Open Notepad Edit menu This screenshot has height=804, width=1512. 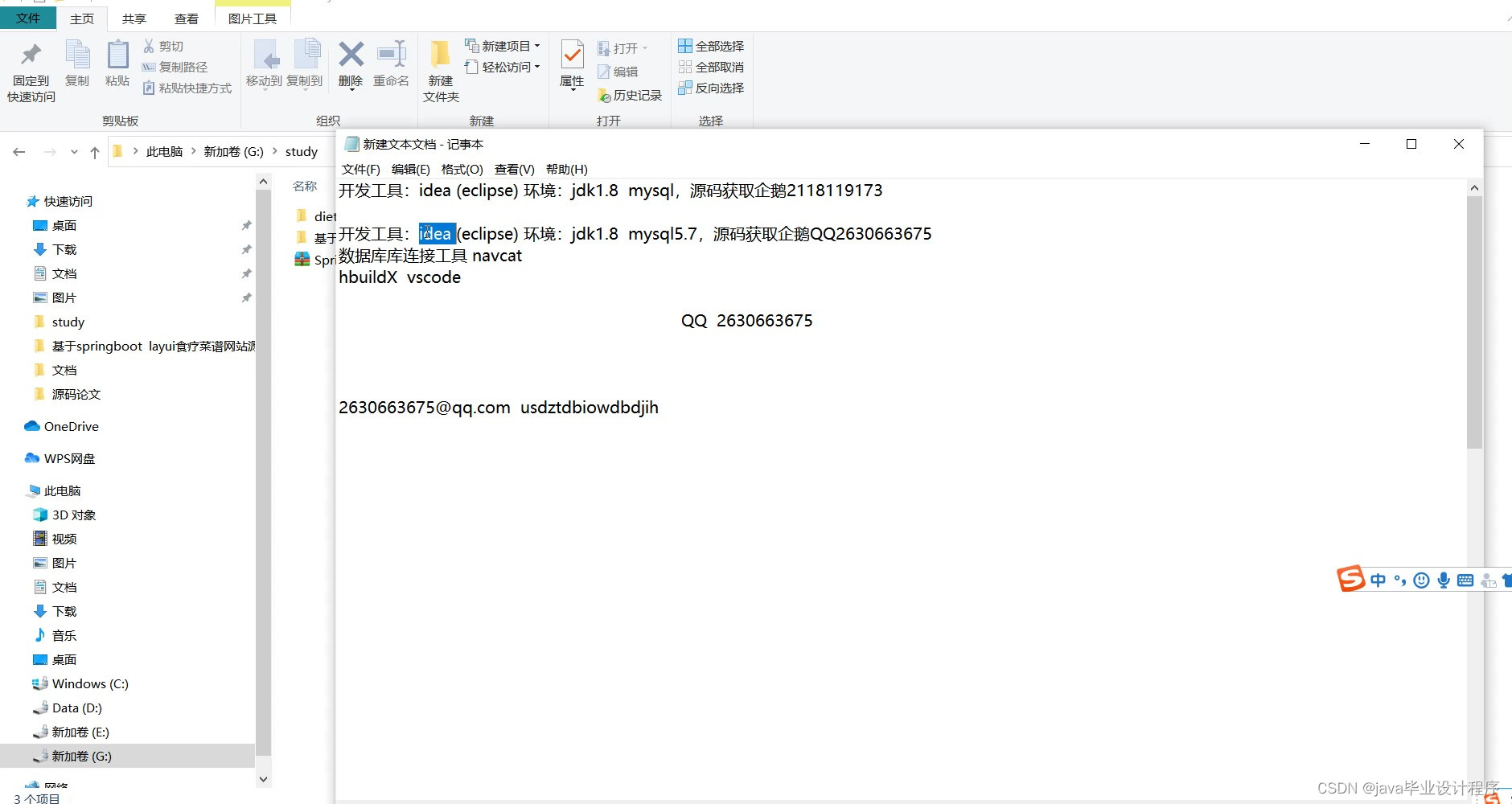(x=411, y=170)
